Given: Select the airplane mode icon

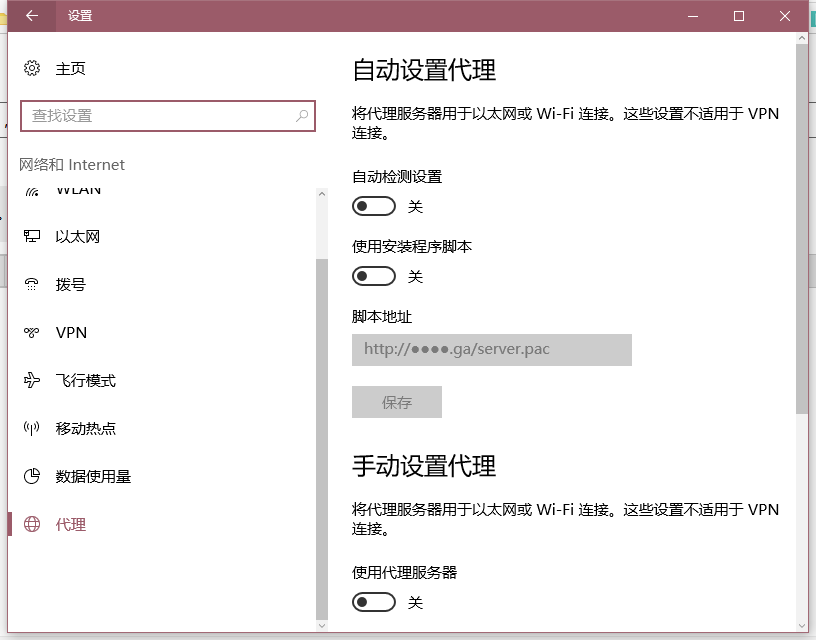Looking at the screenshot, I should [x=32, y=380].
